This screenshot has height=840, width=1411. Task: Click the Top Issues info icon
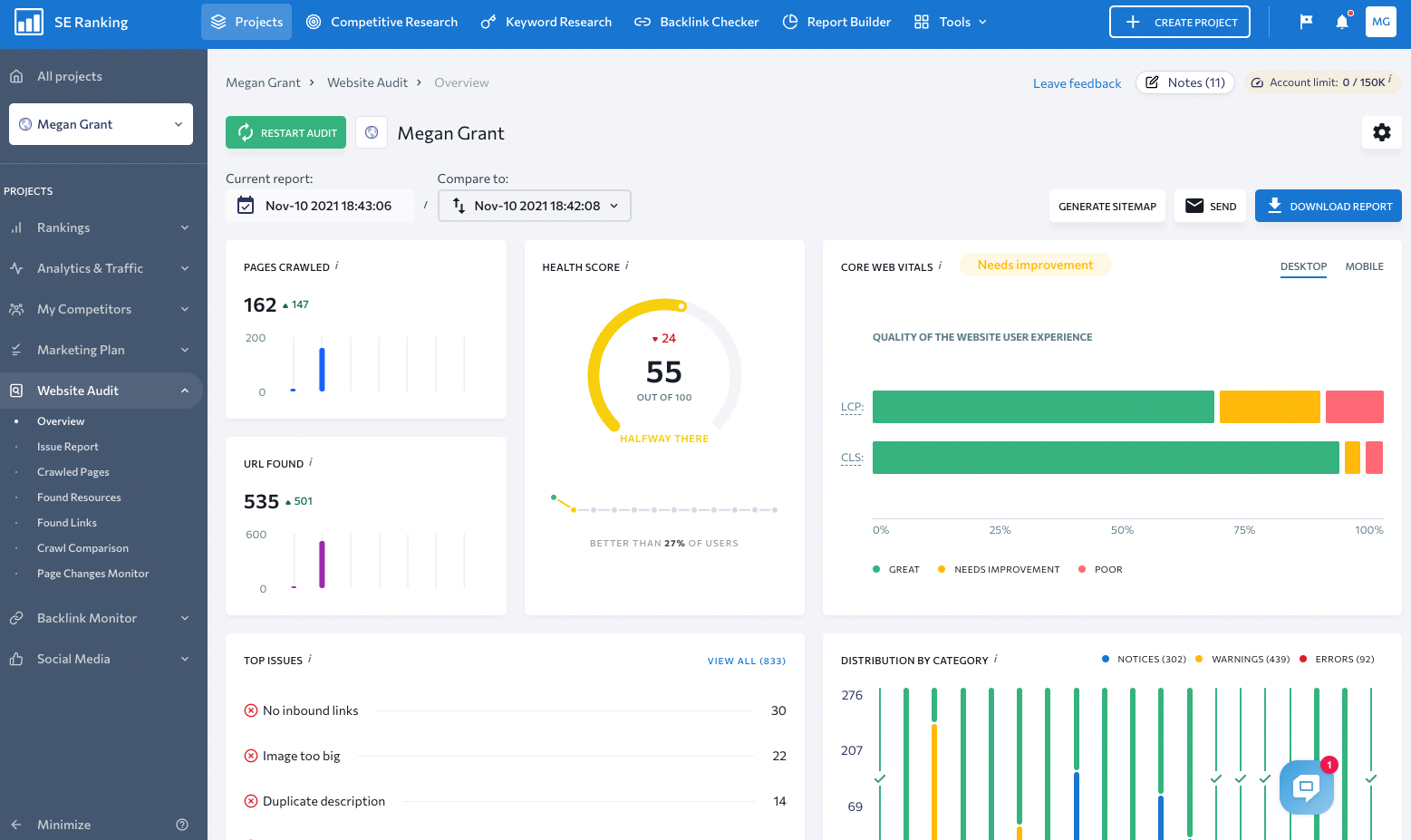pyautogui.click(x=310, y=659)
